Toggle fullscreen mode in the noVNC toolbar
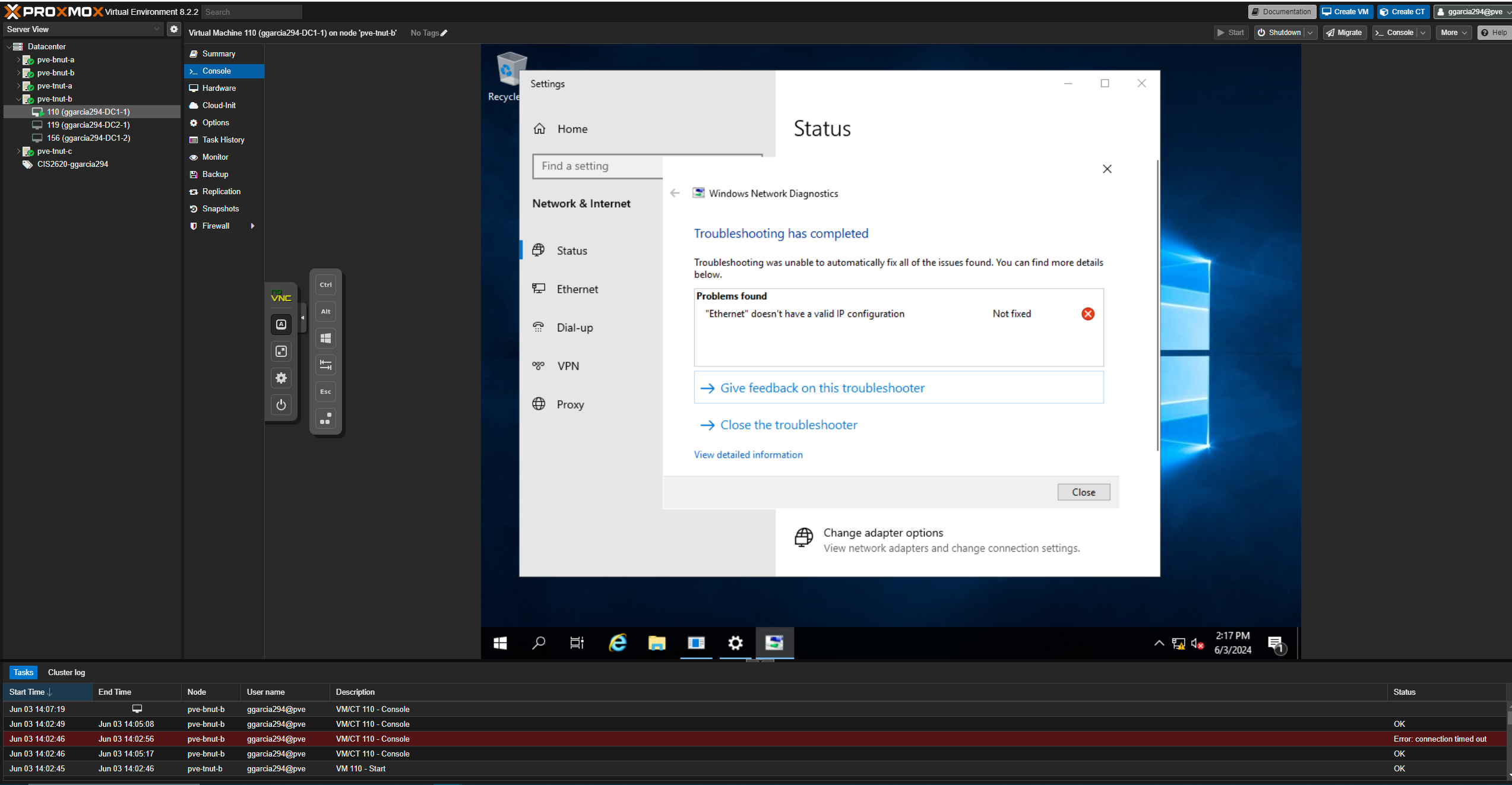The image size is (1512, 785). [x=281, y=351]
